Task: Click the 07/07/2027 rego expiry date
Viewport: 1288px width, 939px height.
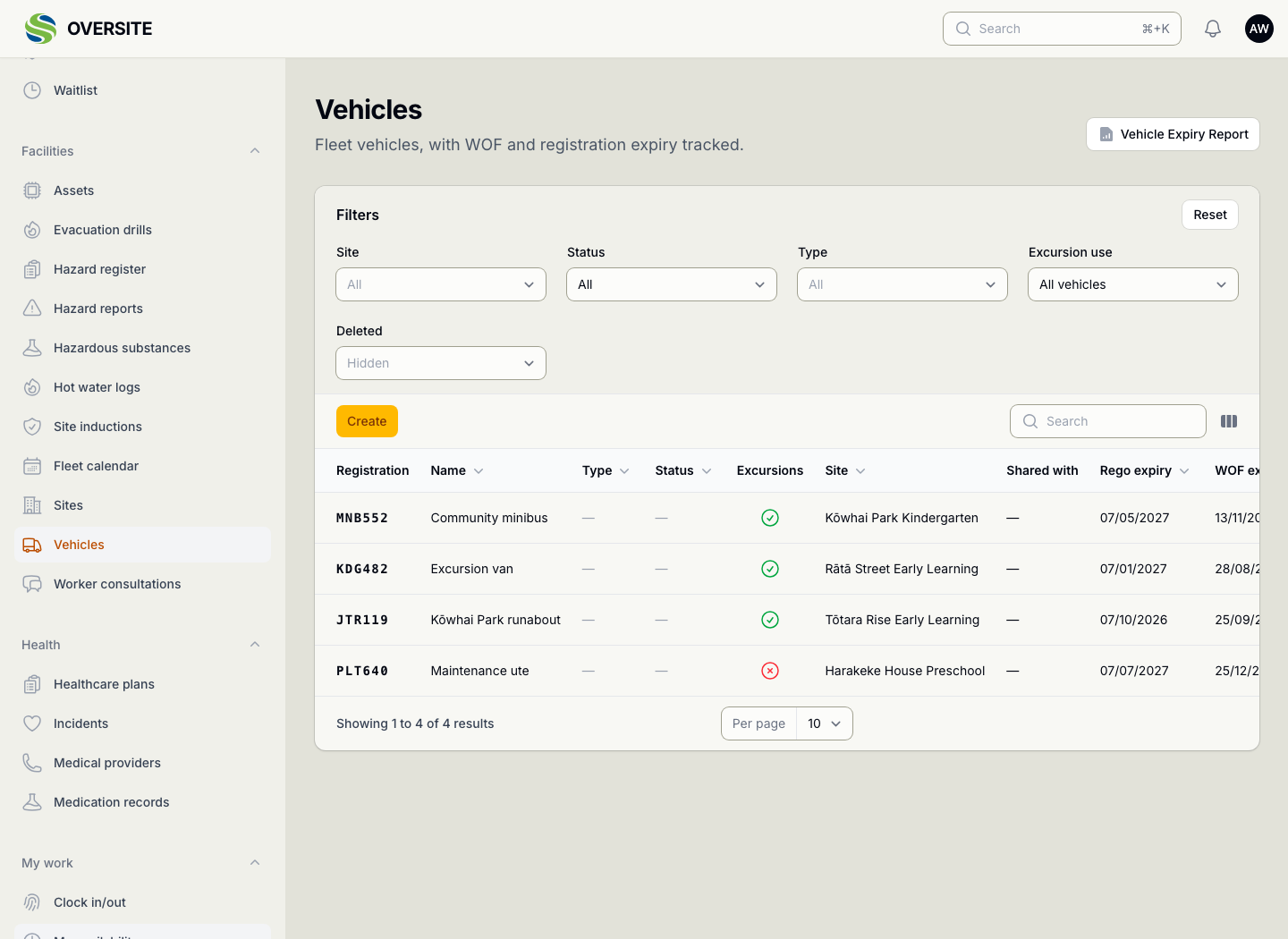Action: [1134, 671]
